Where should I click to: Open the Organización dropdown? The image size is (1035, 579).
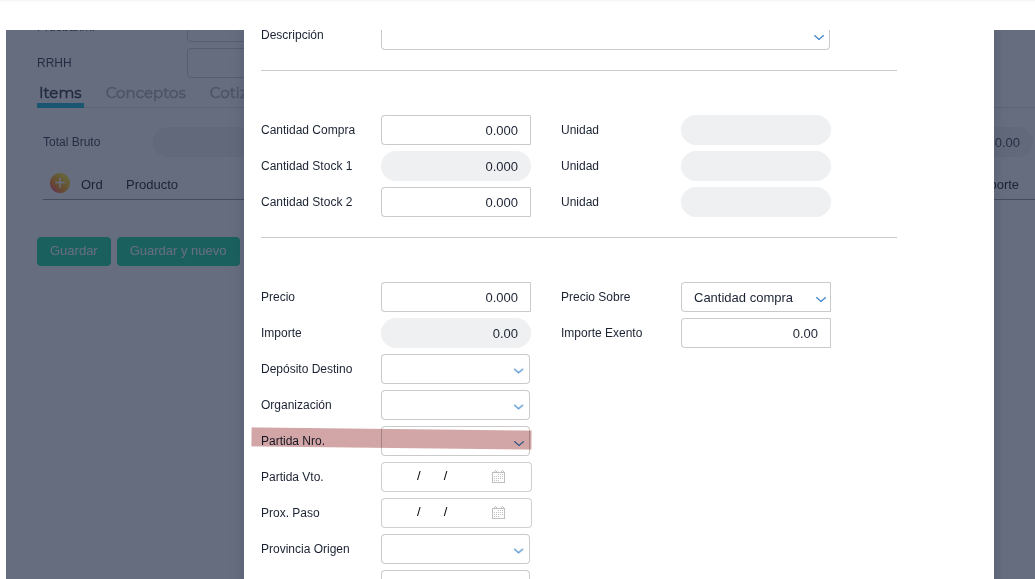click(x=518, y=406)
